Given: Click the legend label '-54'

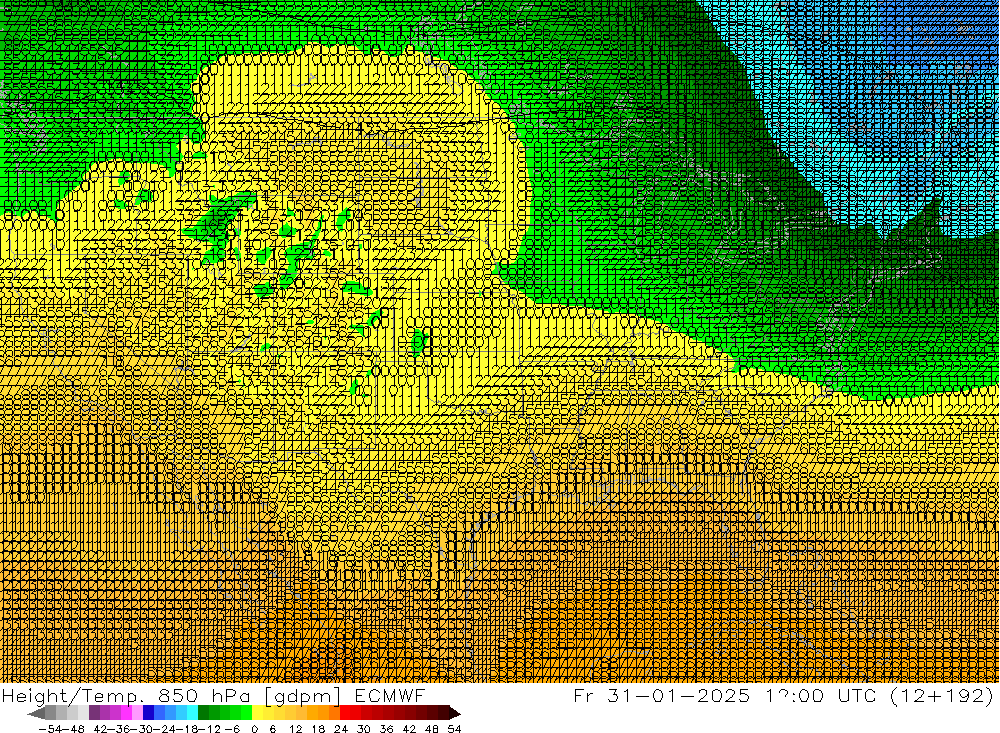Looking at the screenshot, I should point(50,729).
